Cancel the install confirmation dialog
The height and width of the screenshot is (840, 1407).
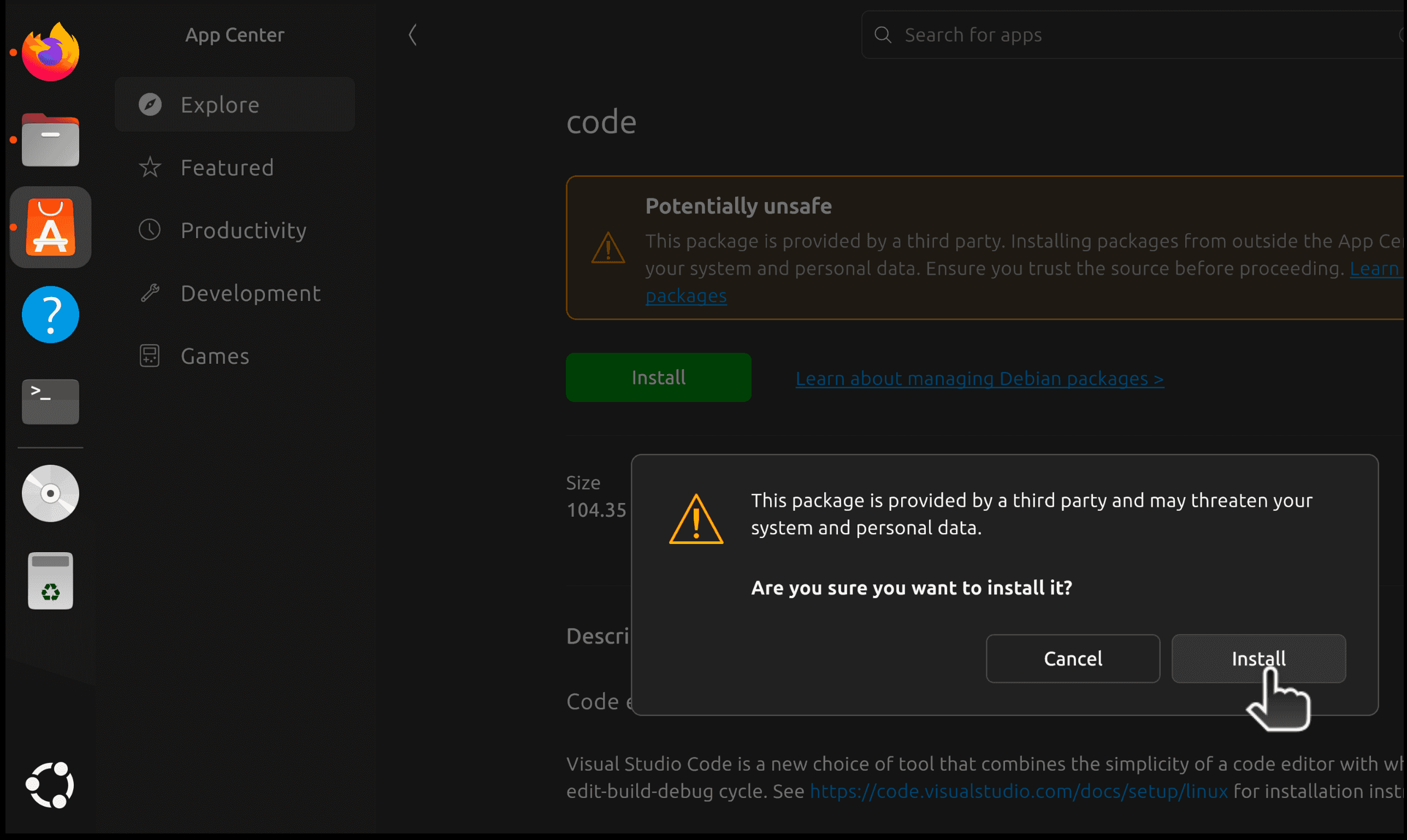1073,659
